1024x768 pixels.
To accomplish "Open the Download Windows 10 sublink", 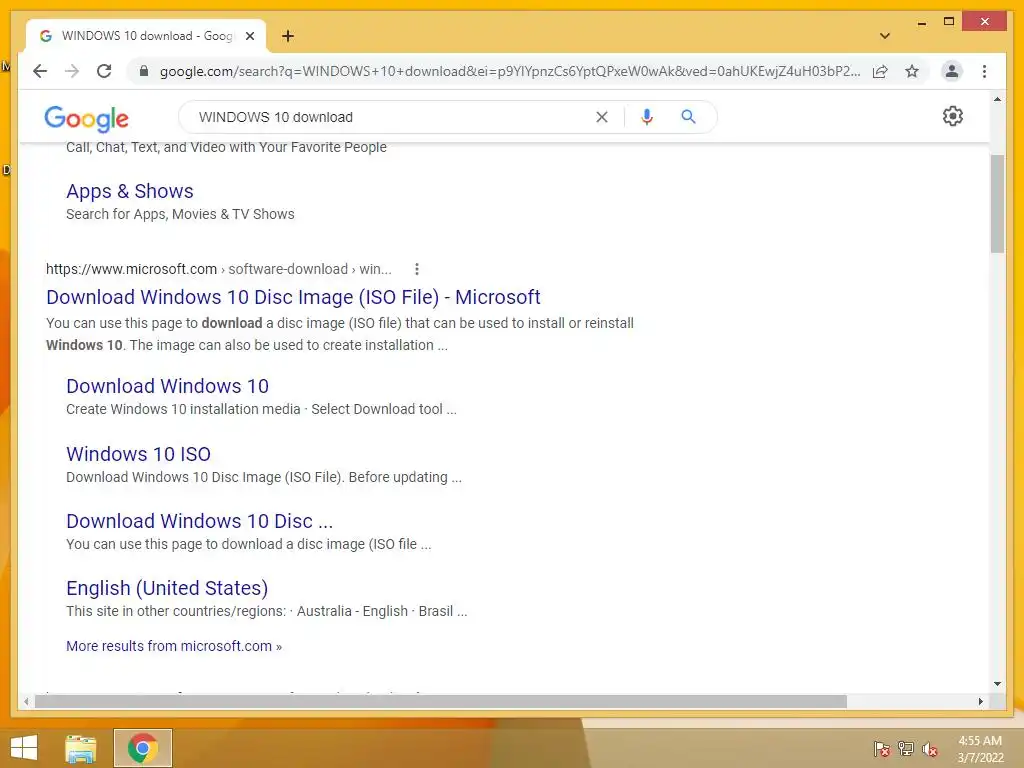I will (167, 386).
